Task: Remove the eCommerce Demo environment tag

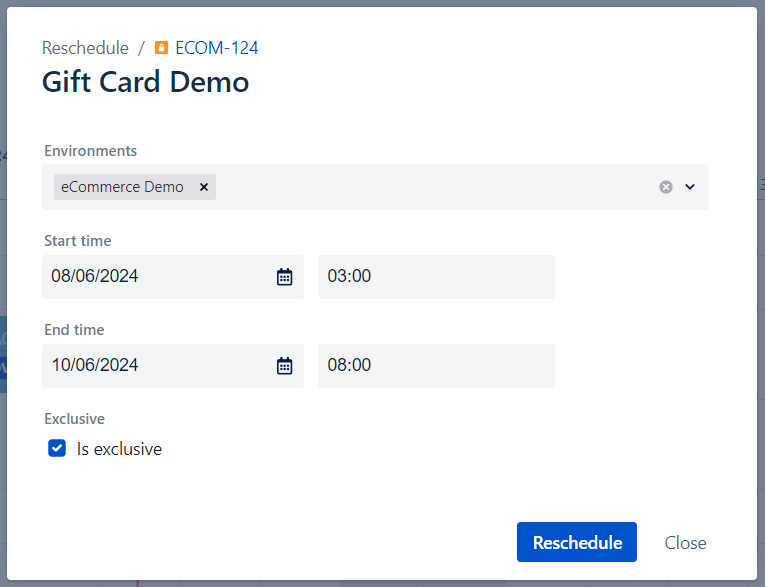Action: click(204, 187)
